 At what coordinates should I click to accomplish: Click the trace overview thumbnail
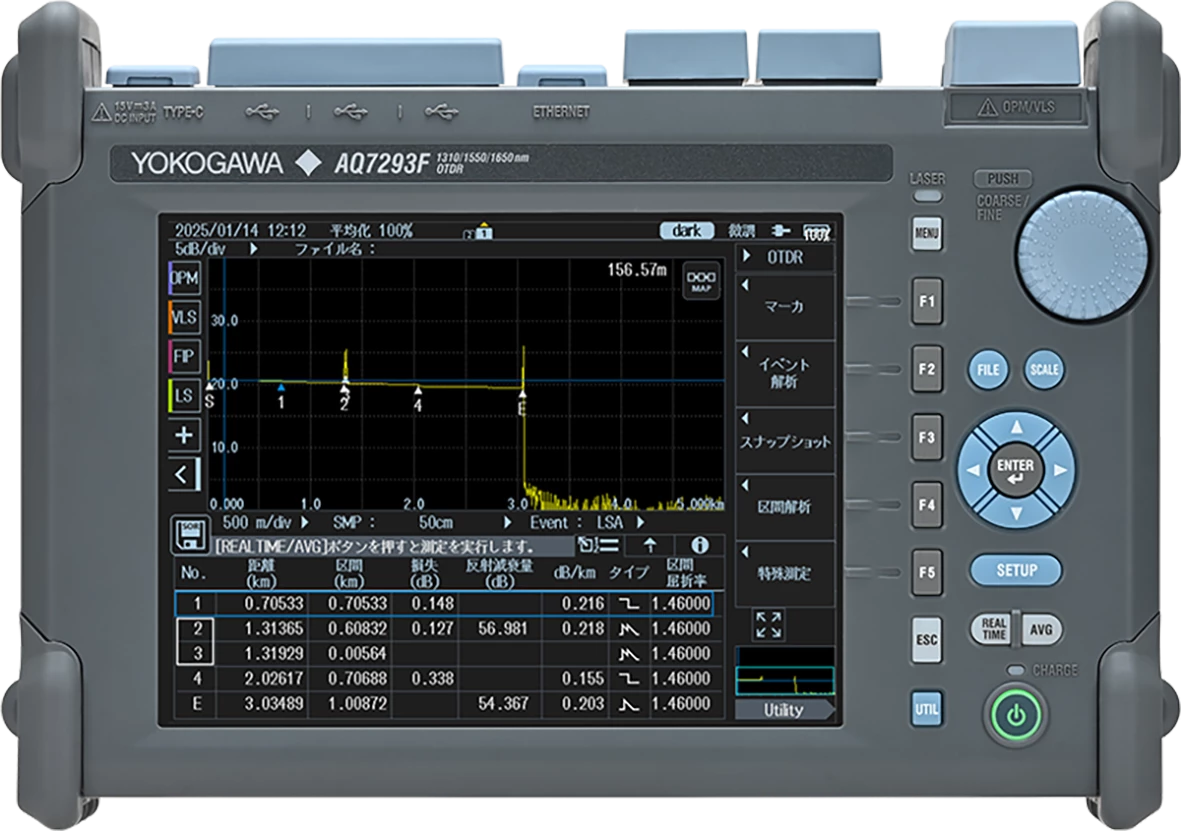785,671
